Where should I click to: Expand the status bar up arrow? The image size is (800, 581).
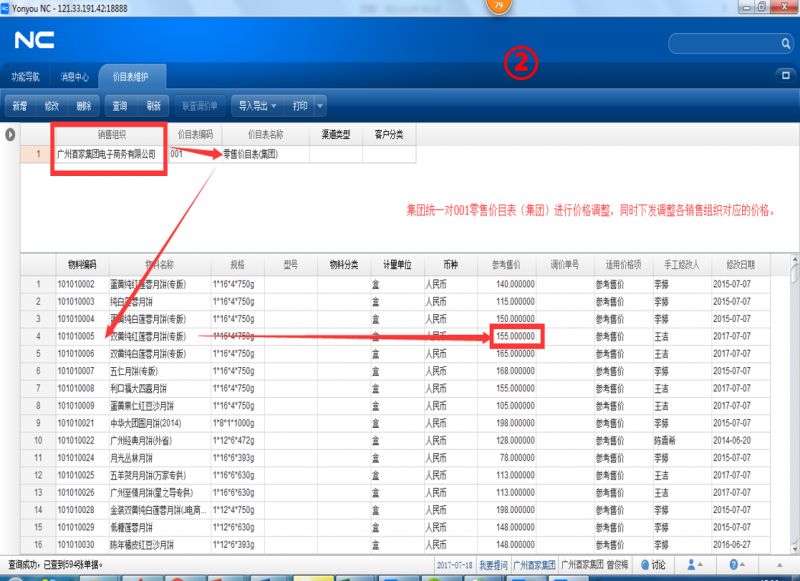tap(779, 565)
